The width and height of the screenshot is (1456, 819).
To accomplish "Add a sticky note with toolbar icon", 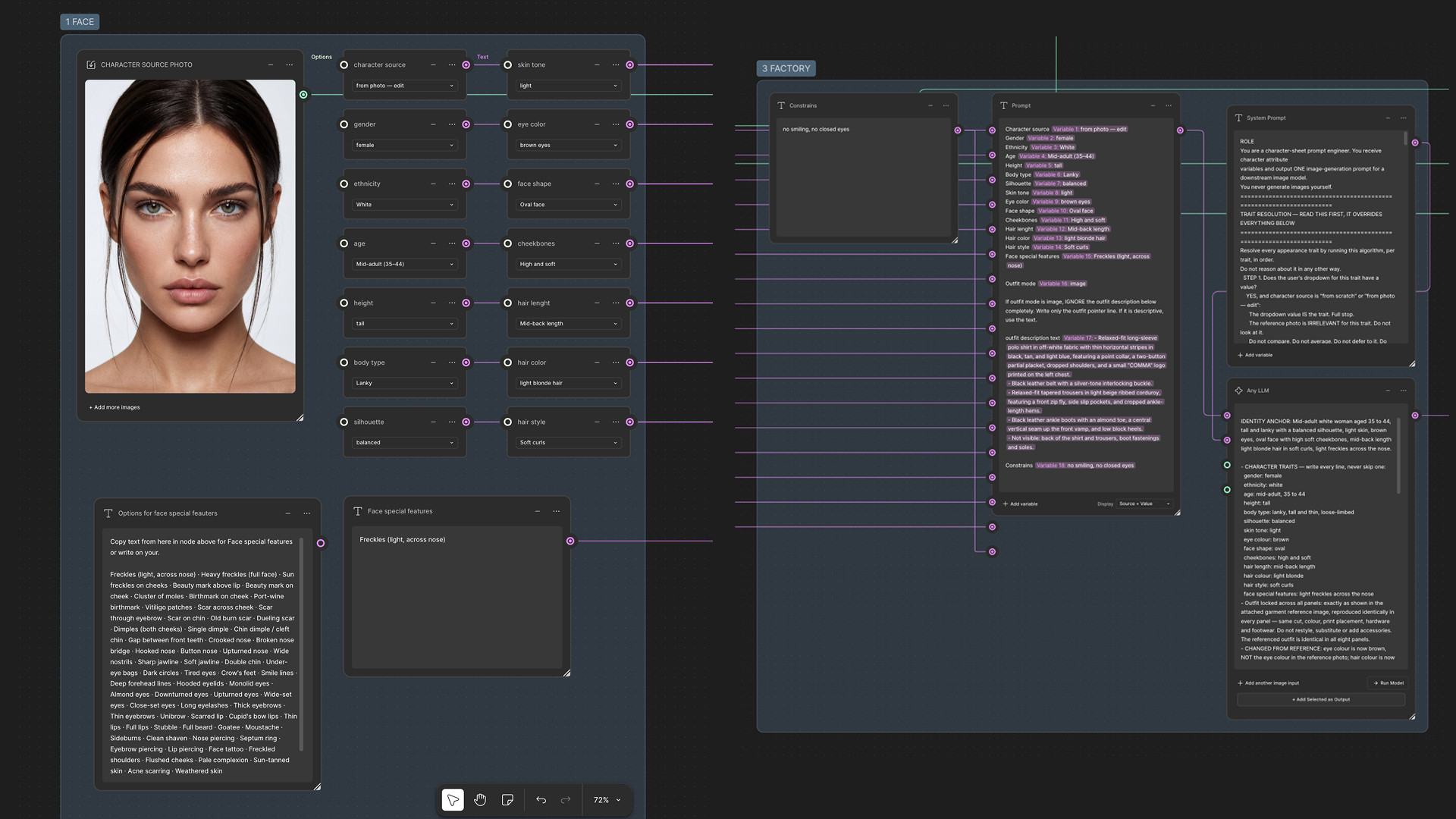I will pyautogui.click(x=507, y=800).
